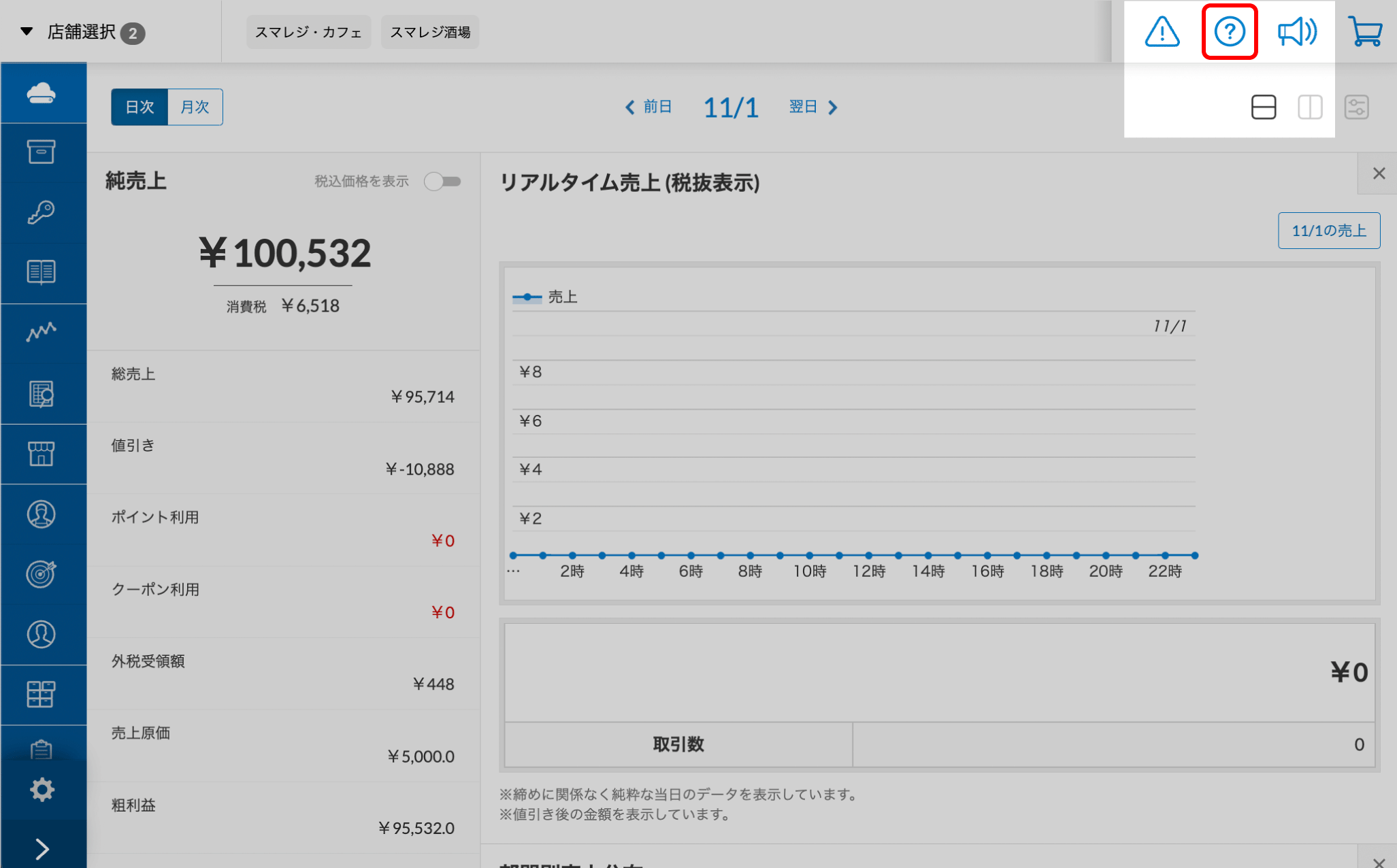Click the 売上原価 value ¥5,000.0
Screen dimensions: 1397x868
(x=421, y=756)
